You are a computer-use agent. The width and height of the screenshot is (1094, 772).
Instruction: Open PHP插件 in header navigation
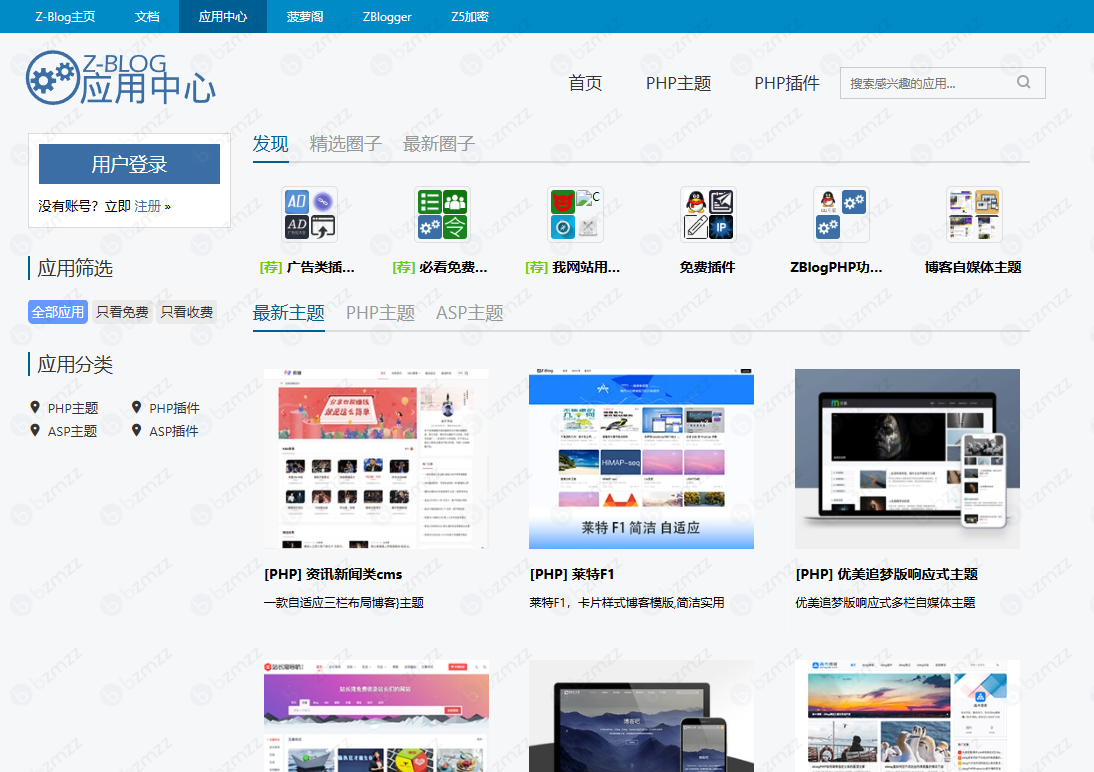click(x=787, y=83)
